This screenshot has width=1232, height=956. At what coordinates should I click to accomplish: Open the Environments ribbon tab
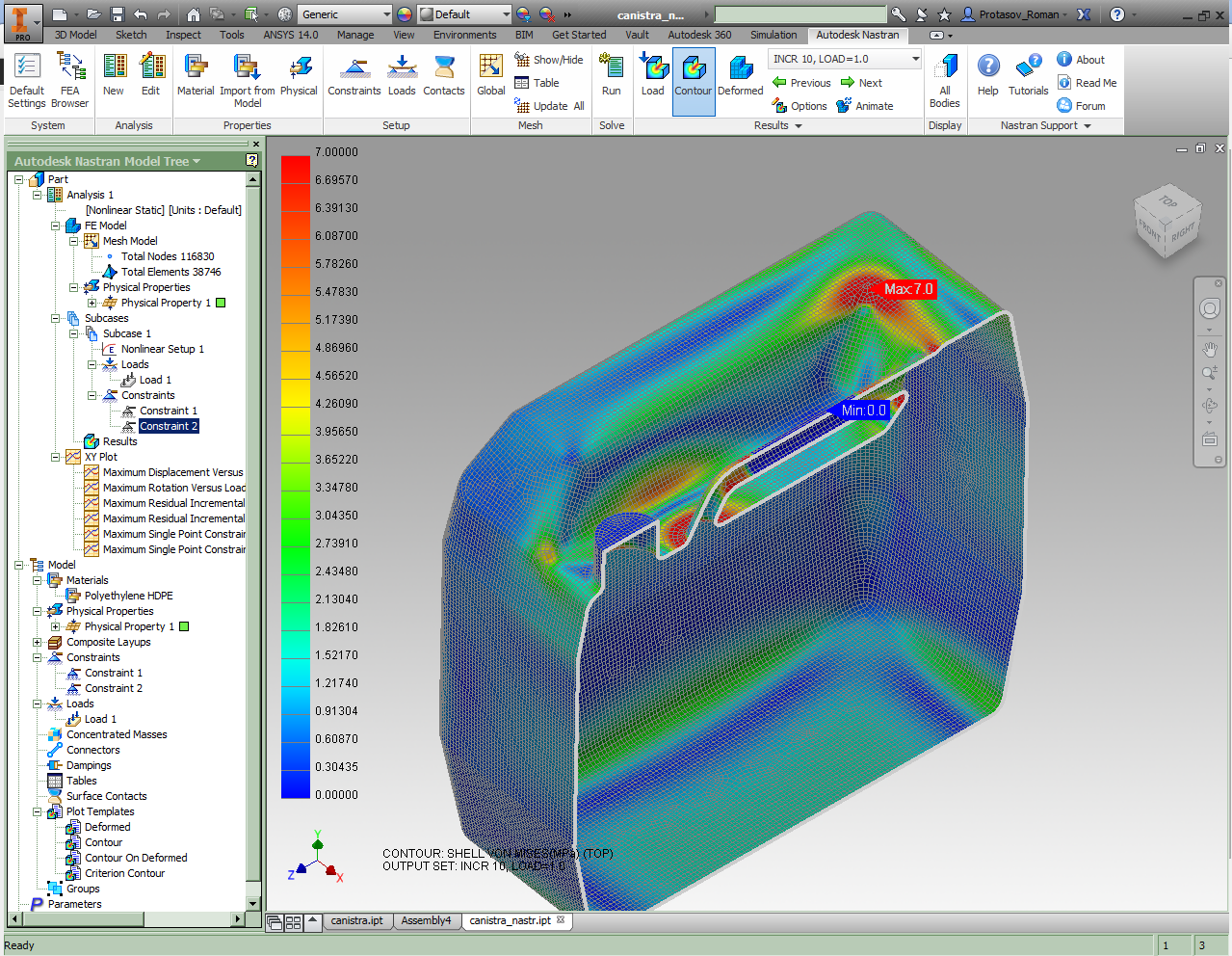(x=465, y=35)
